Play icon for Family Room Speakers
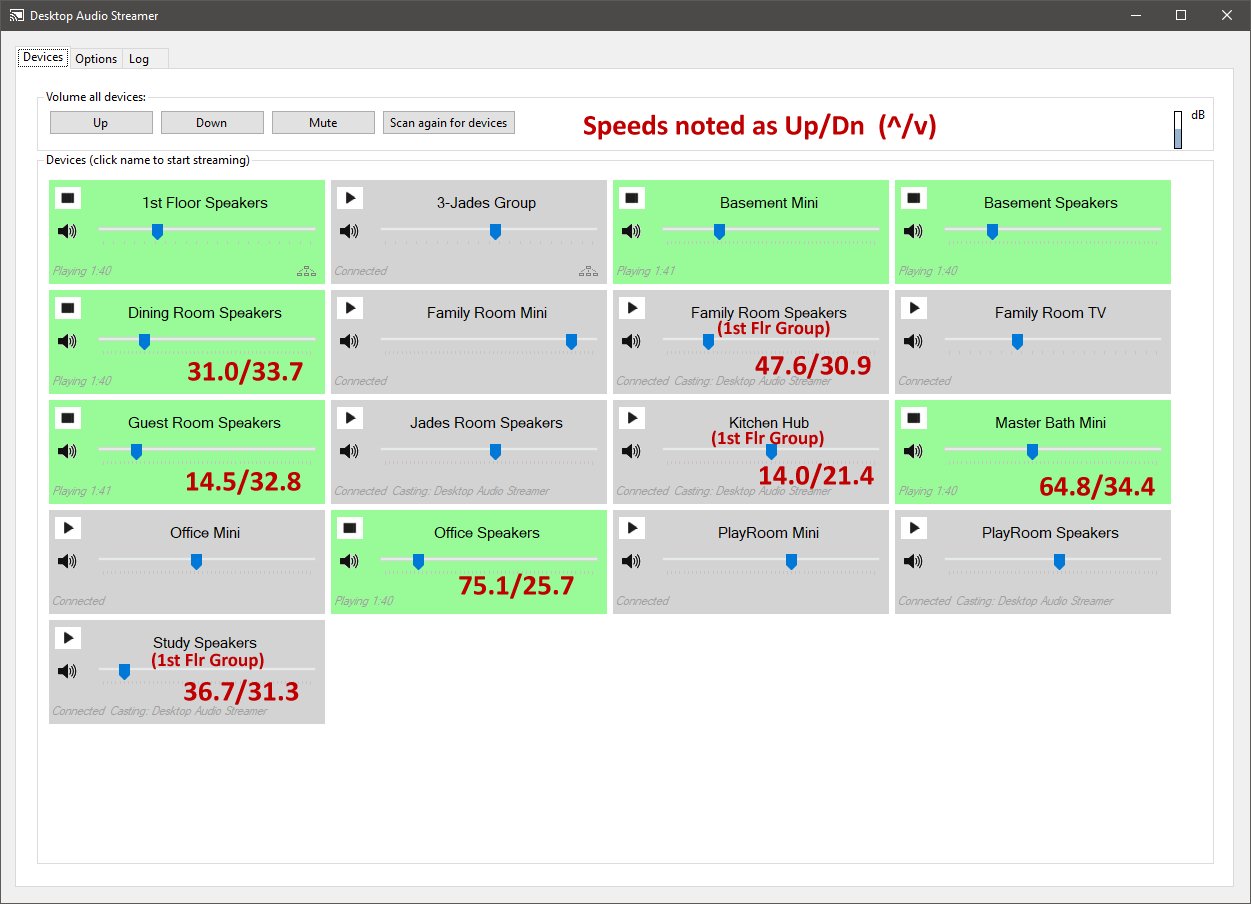1251x904 pixels. 632,308
